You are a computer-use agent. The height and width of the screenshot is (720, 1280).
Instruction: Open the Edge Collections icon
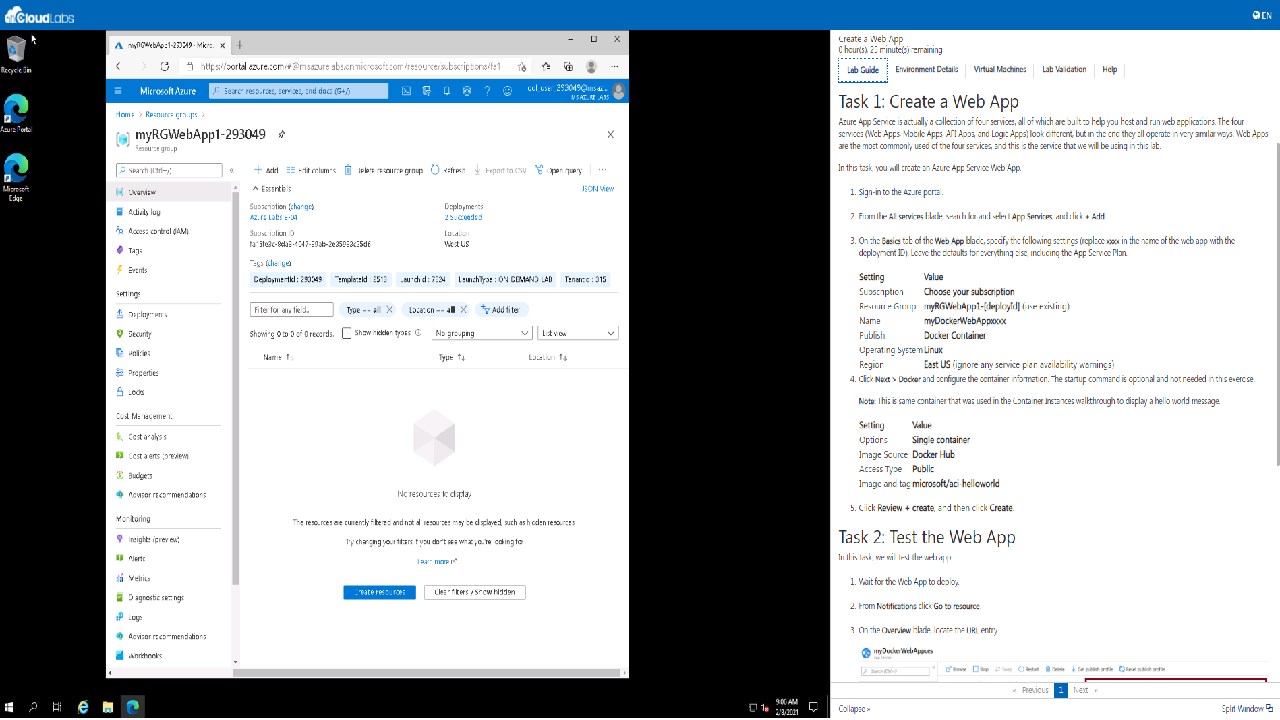click(568, 66)
